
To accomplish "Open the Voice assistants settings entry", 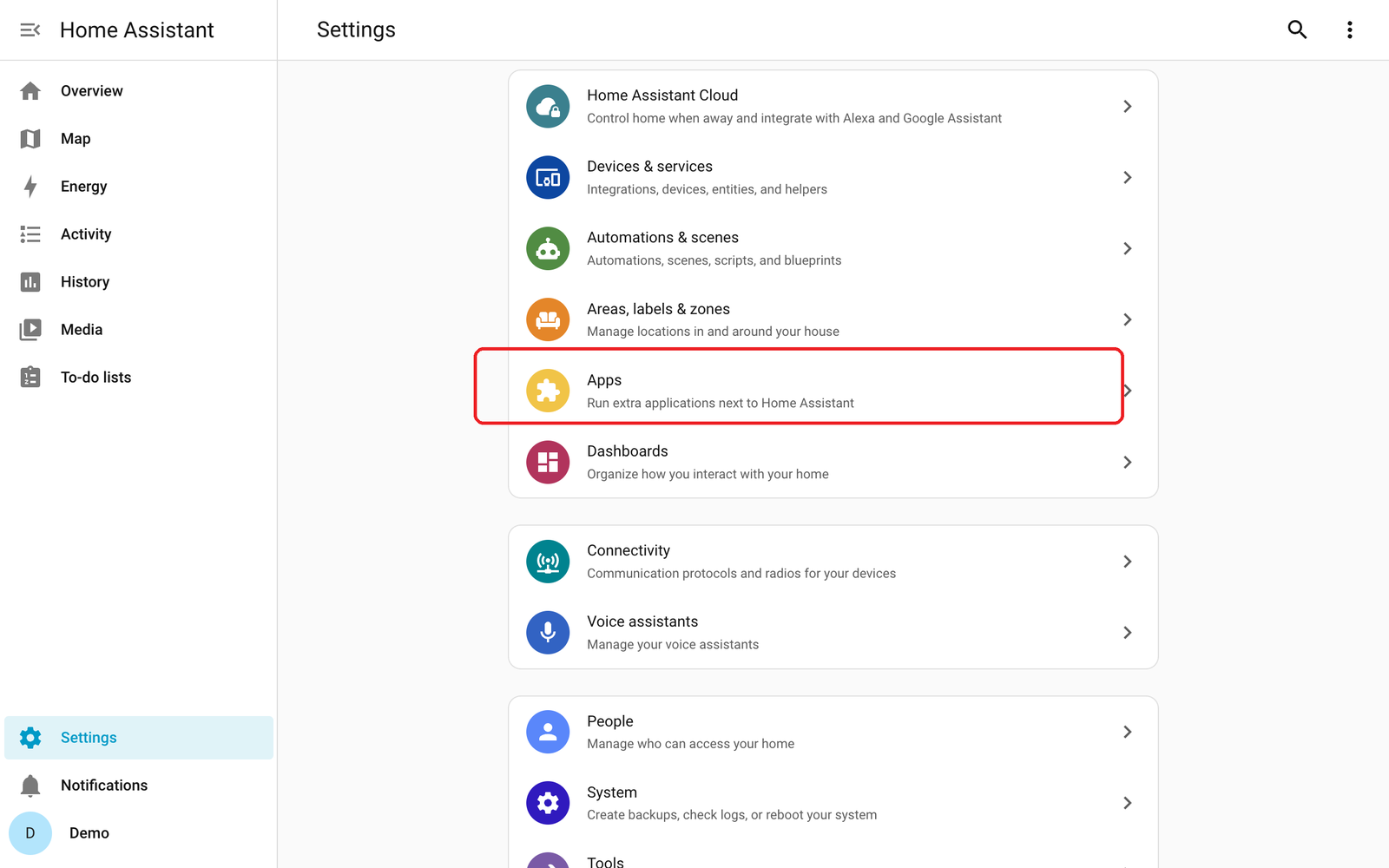I will 833,633.
